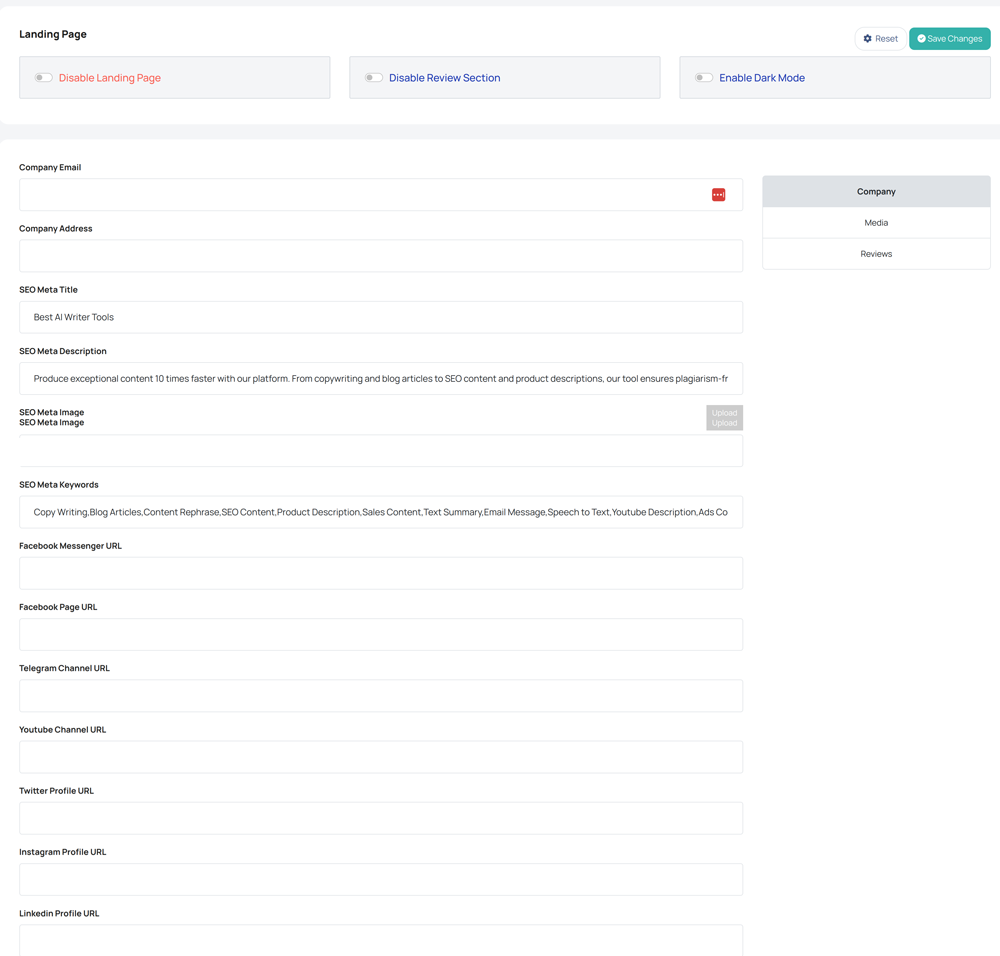Click the SEO Meta Description text field

click(380, 379)
